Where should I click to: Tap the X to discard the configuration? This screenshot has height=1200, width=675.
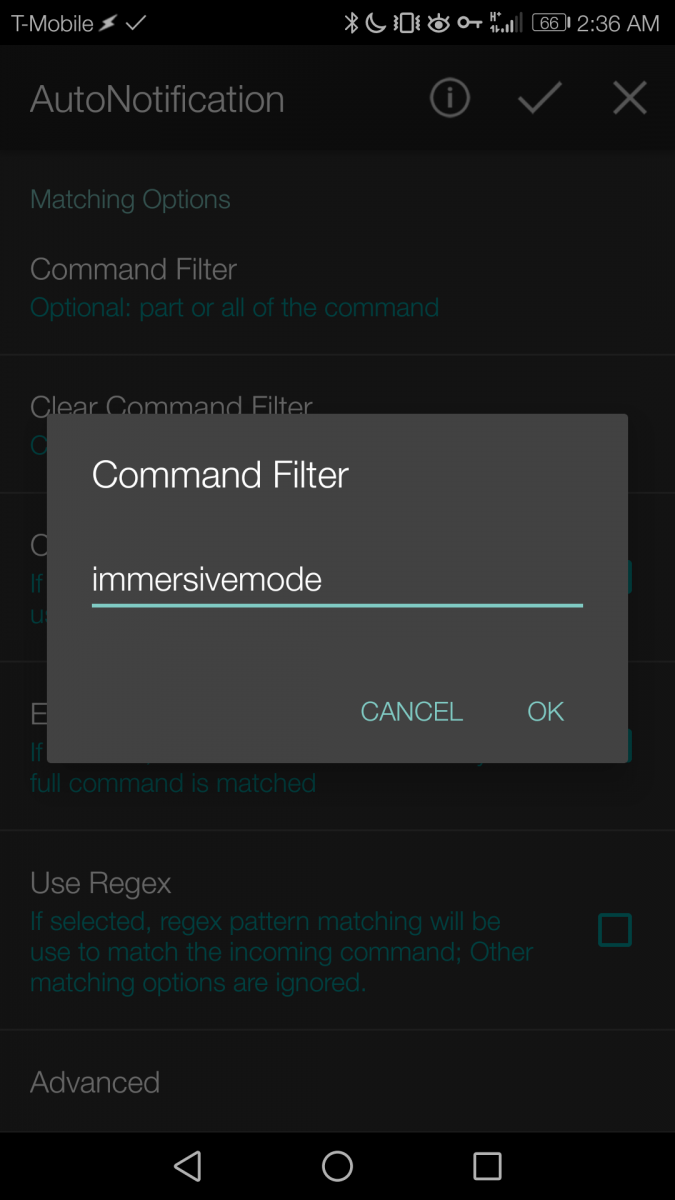629,98
